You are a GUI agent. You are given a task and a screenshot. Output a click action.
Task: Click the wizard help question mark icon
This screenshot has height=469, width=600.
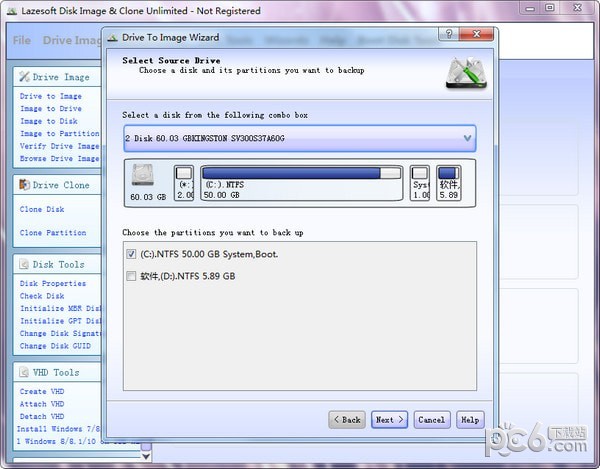point(449,34)
